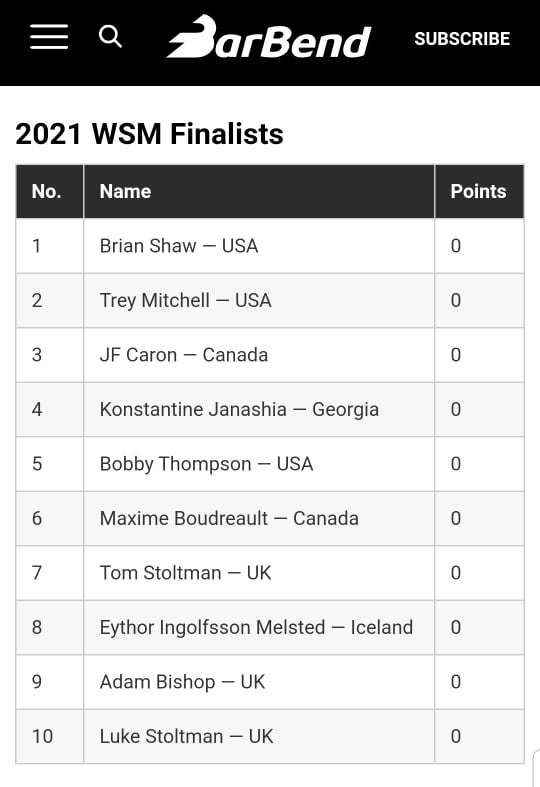Image resolution: width=540 pixels, height=787 pixels.
Task: Open the search magnifier icon
Action: pyautogui.click(x=110, y=37)
